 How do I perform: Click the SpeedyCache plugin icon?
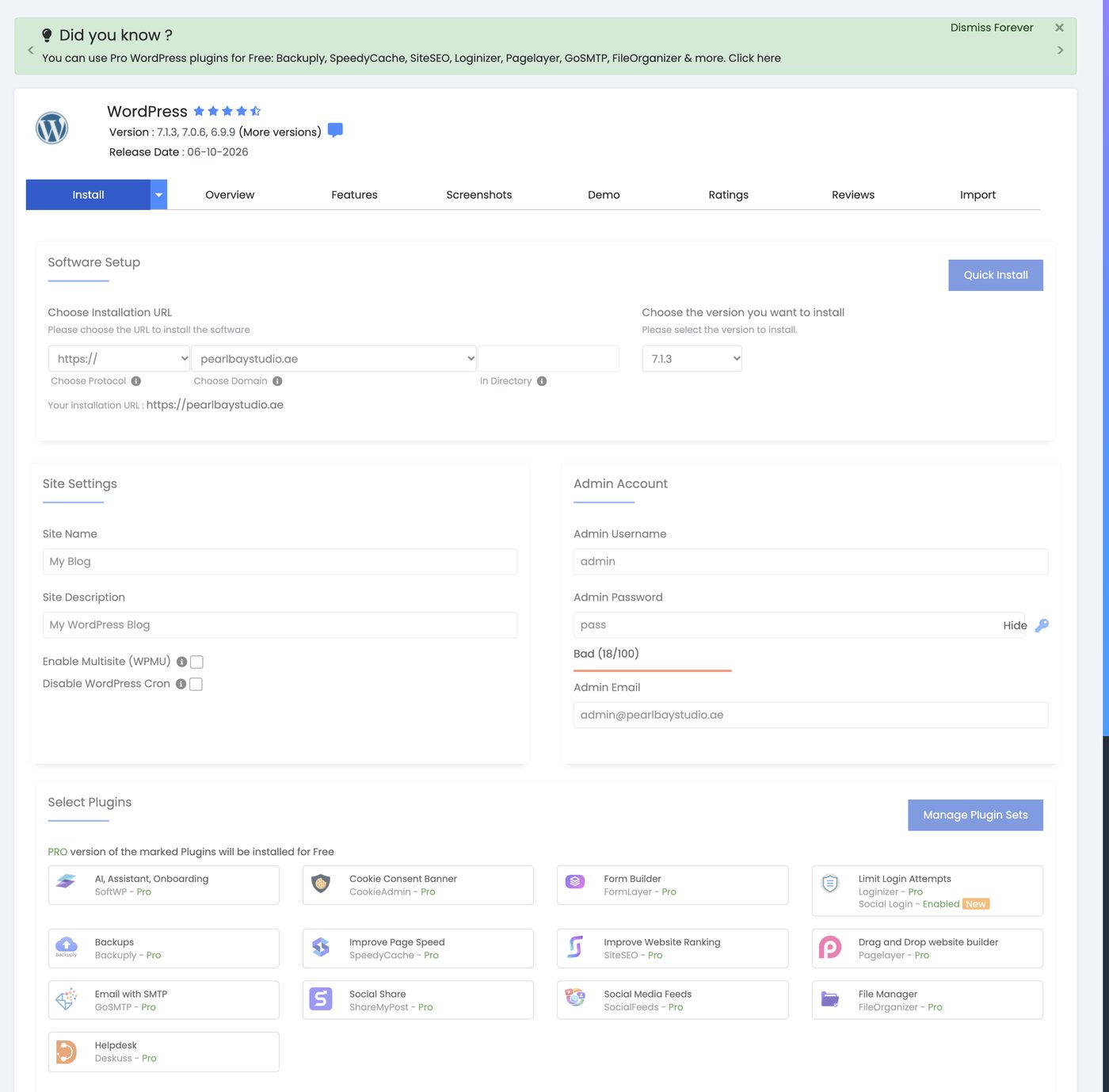[x=321, y=947]
